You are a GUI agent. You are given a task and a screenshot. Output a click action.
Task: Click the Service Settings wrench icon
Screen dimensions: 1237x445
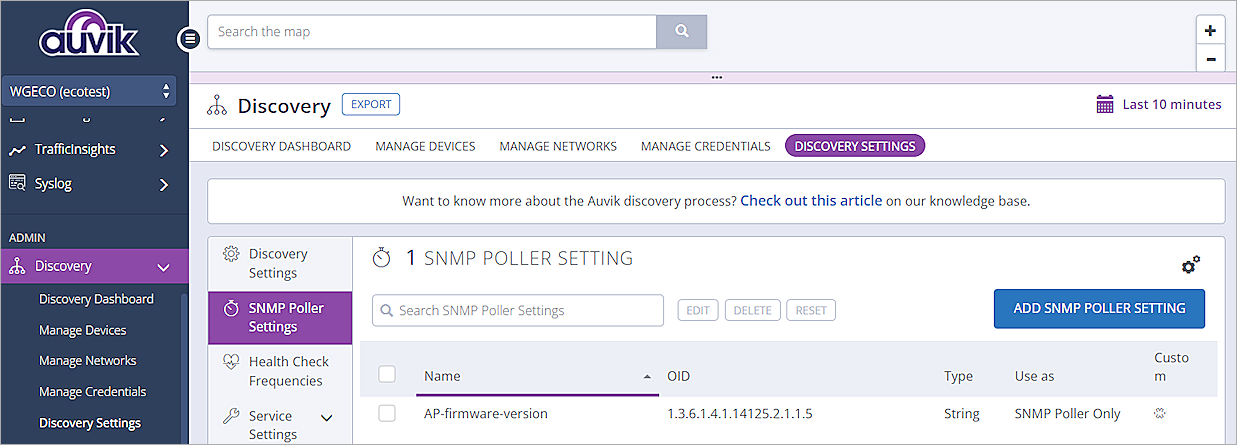coord(231,416)
